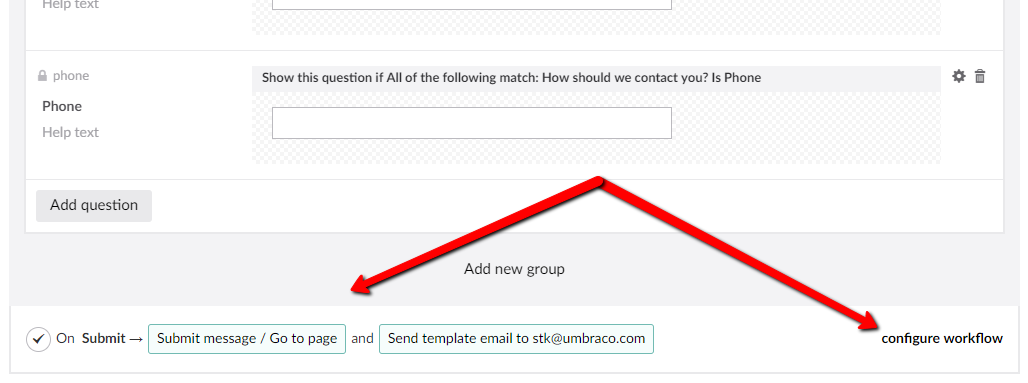
Task: Select the phone alias text
Action: click(71, 76)
